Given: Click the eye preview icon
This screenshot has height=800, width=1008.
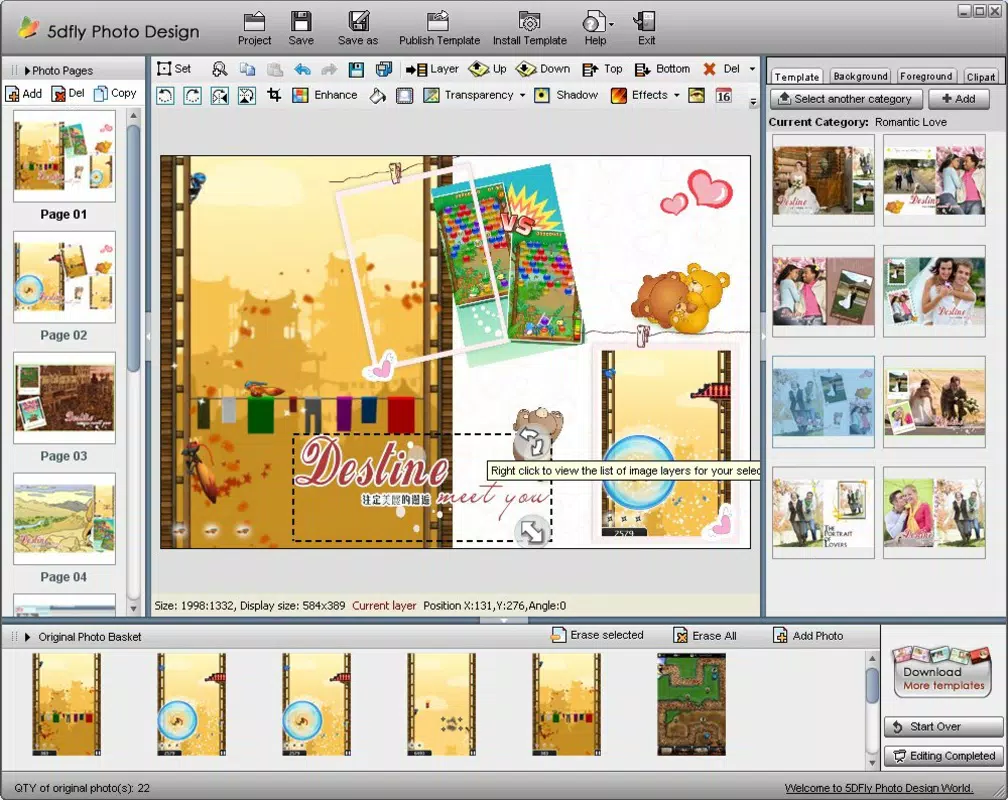Looking at the screenshot, I should (x=696, y=96).
